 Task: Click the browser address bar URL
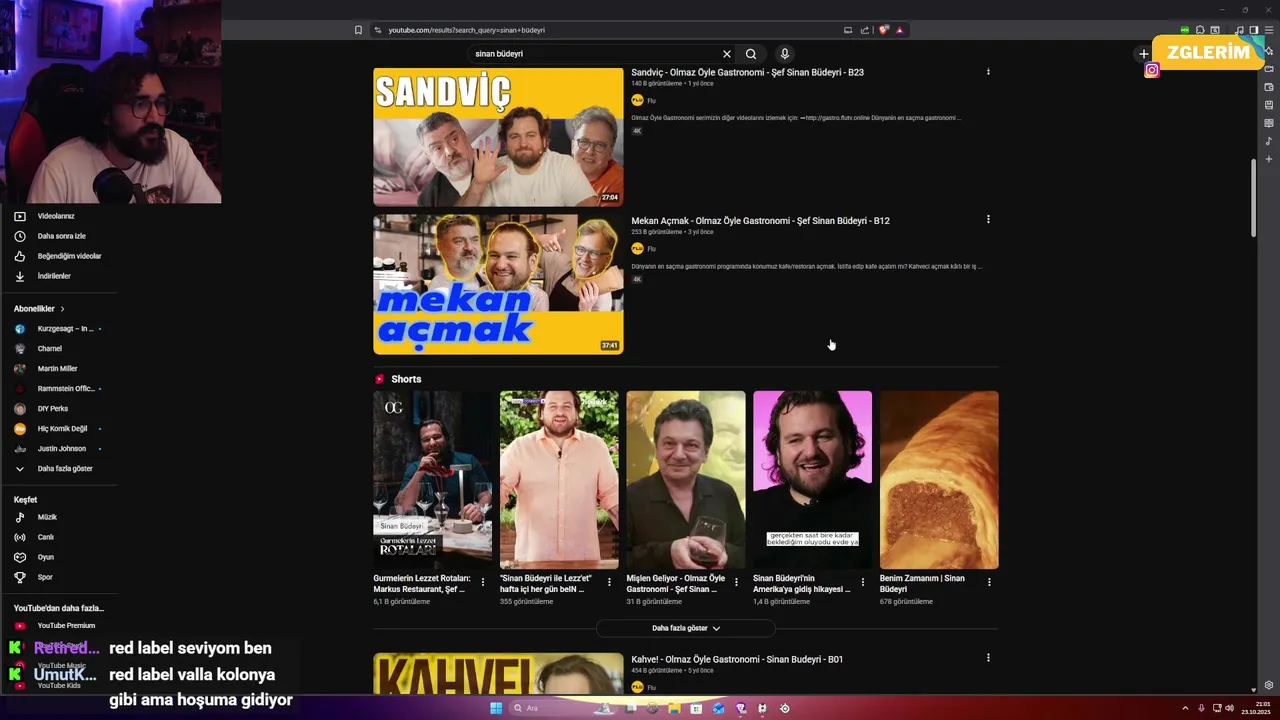[466, 30]
